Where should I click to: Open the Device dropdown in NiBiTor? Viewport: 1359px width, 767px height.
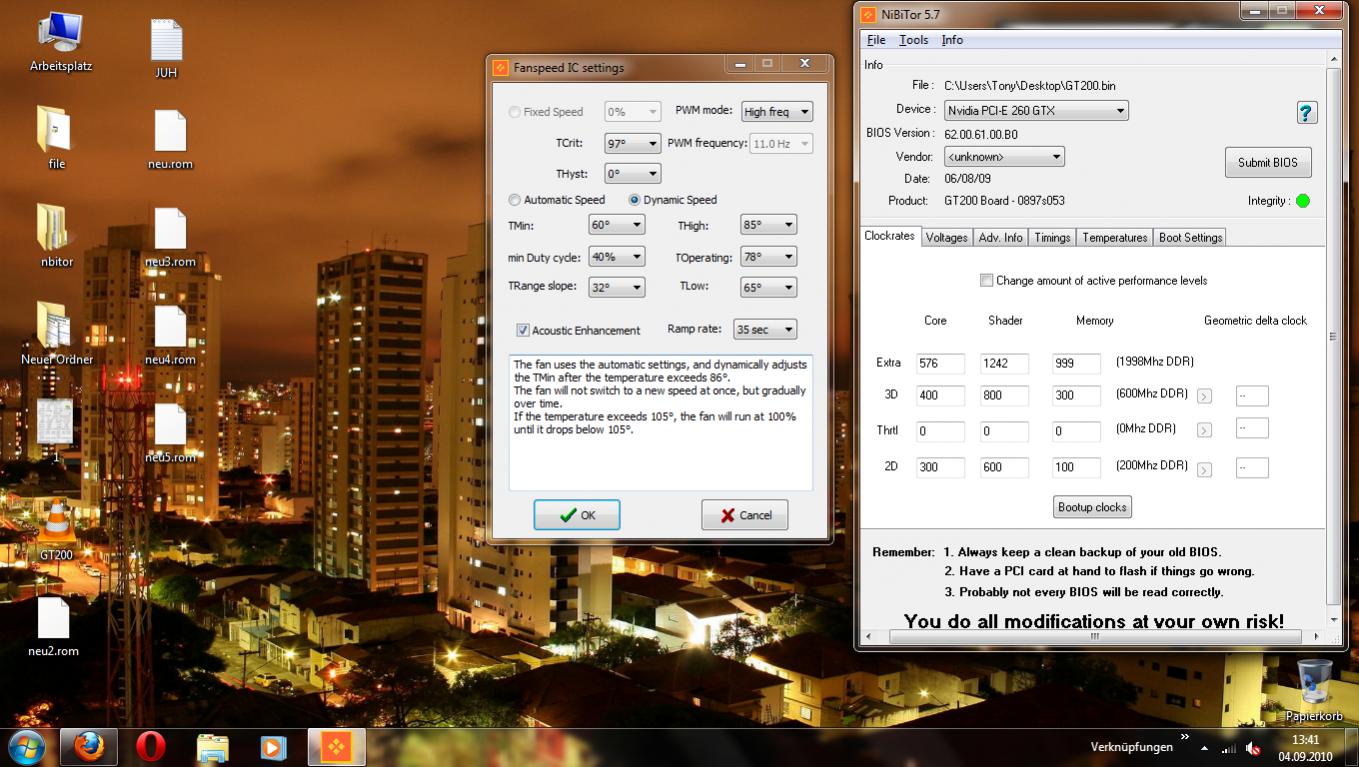1036,110
